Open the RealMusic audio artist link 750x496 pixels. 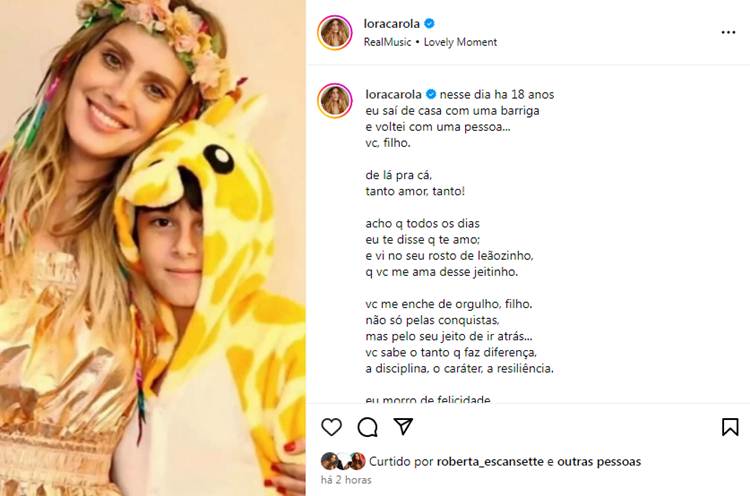(x=392, y=42)
